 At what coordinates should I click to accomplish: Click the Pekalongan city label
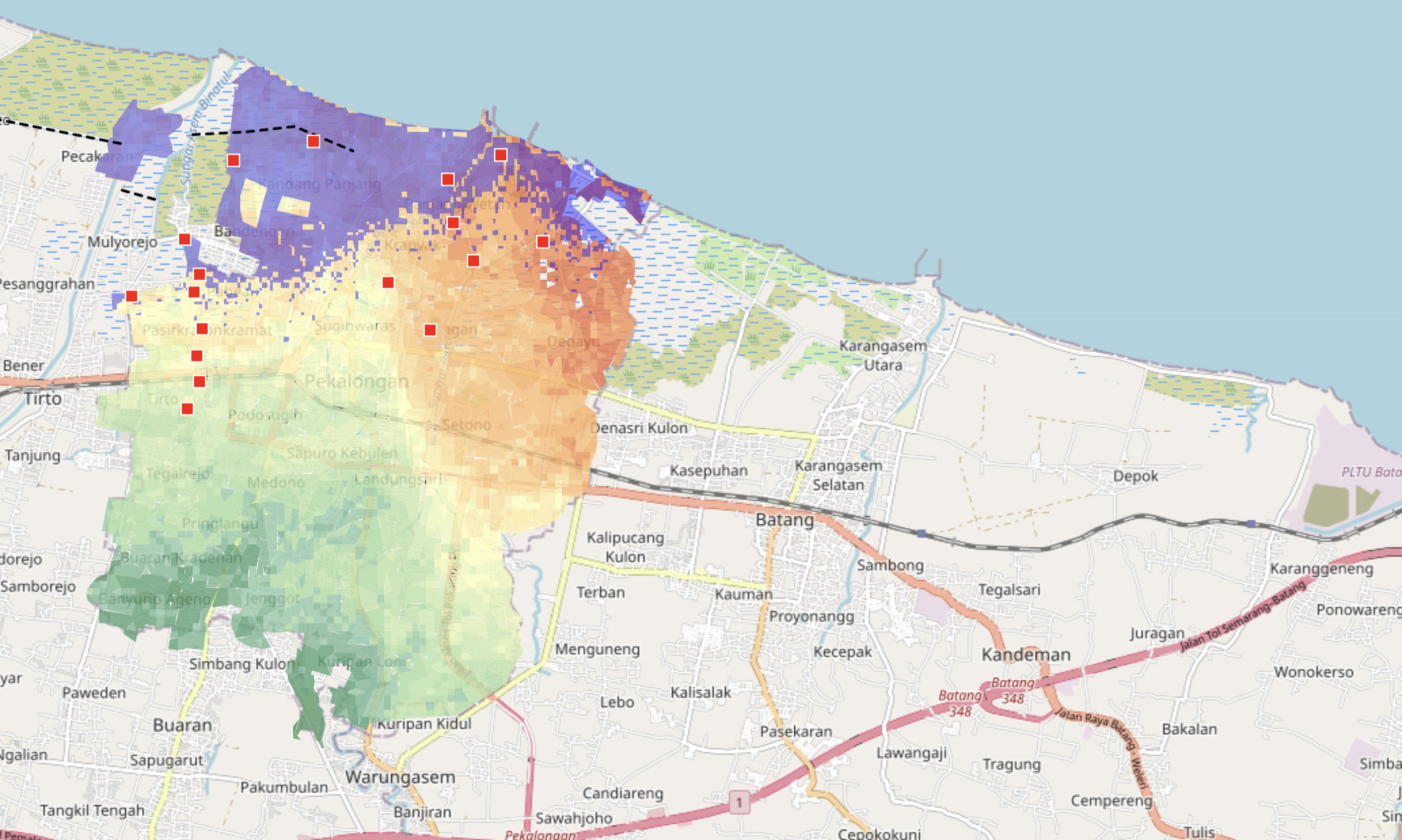pos(357,381)
